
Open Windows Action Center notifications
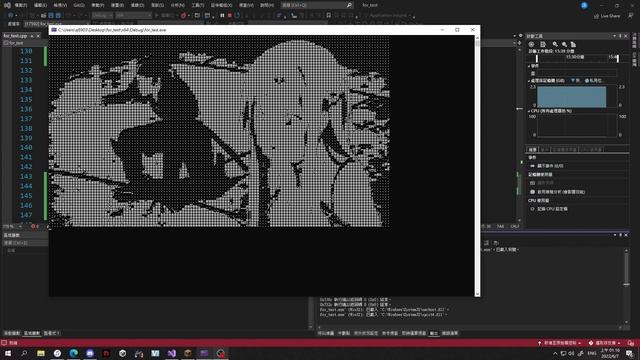(630, 353)
